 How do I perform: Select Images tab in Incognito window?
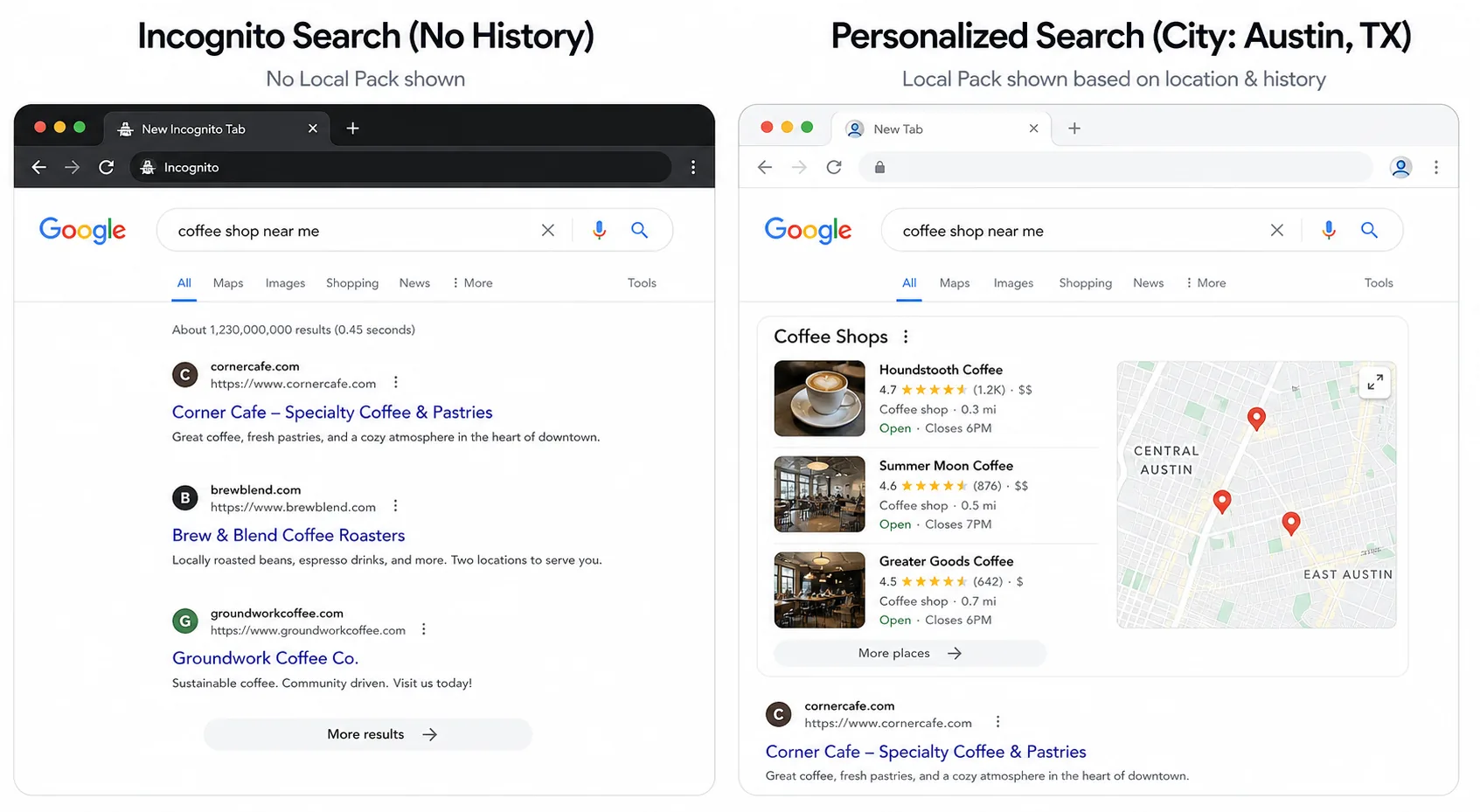pos(285,282)
